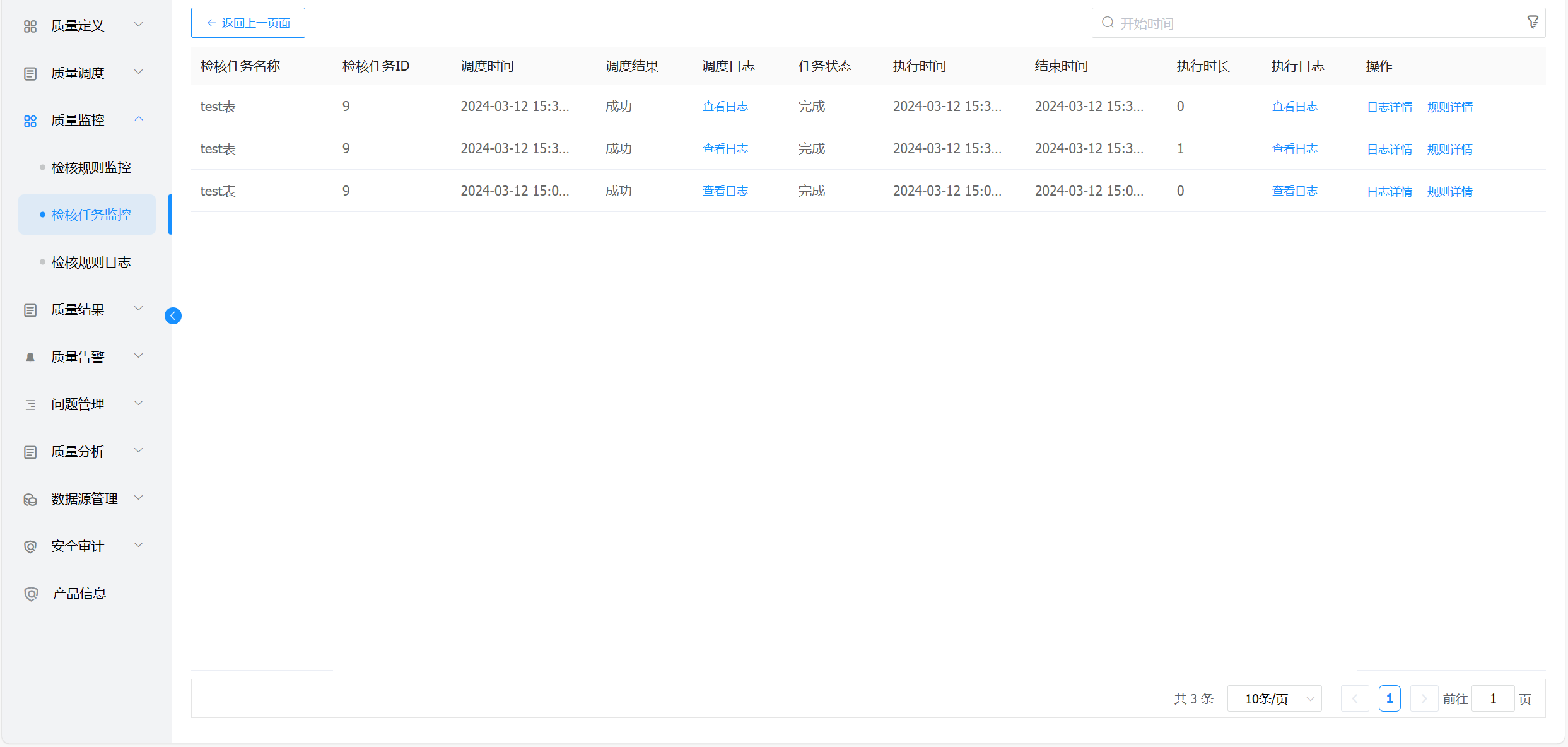
Task: Click the filter funnel icon in the search bar
Action: [1533, 23]
